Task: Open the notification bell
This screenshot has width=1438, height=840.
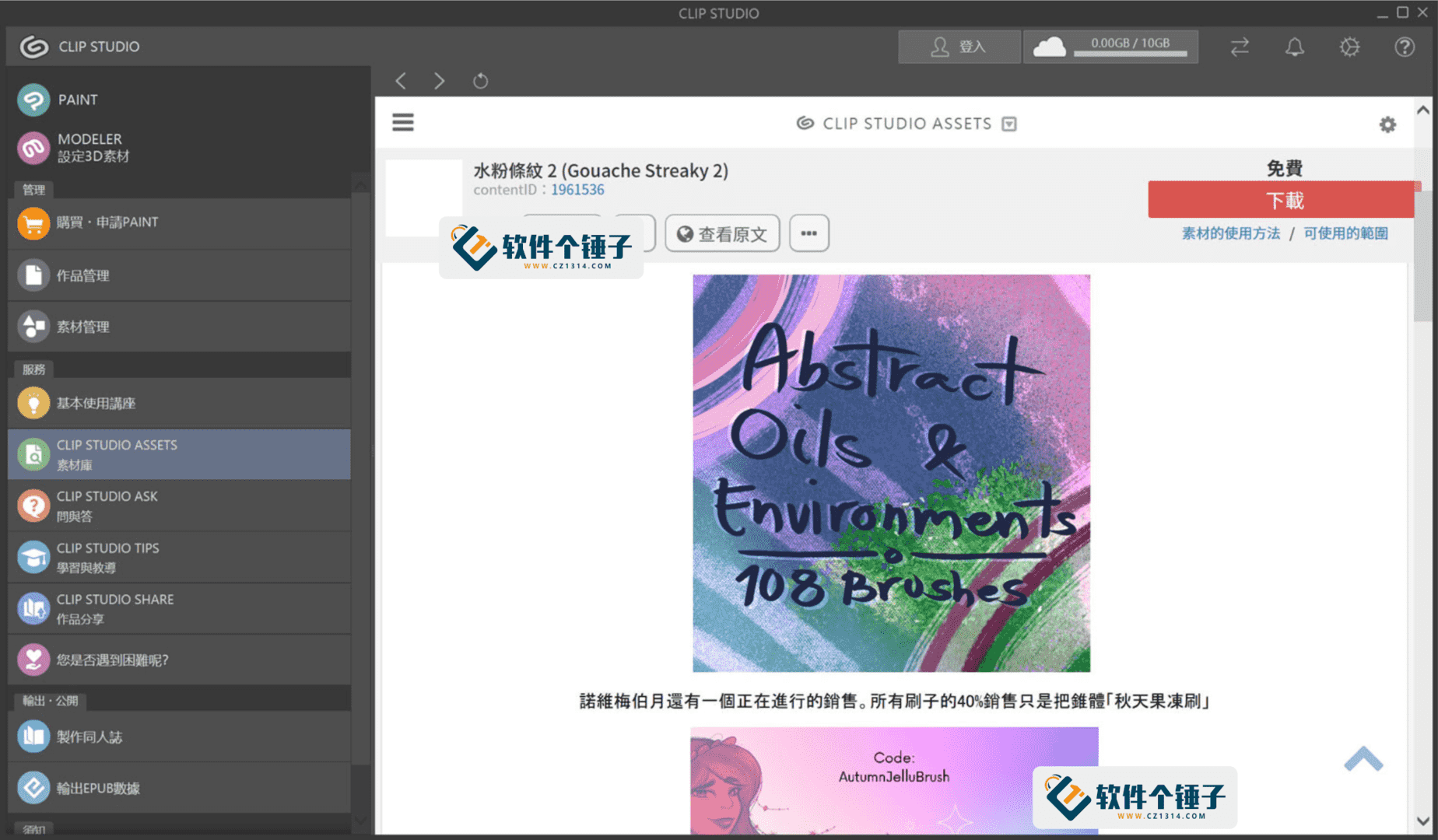Action: (1294, 47)
